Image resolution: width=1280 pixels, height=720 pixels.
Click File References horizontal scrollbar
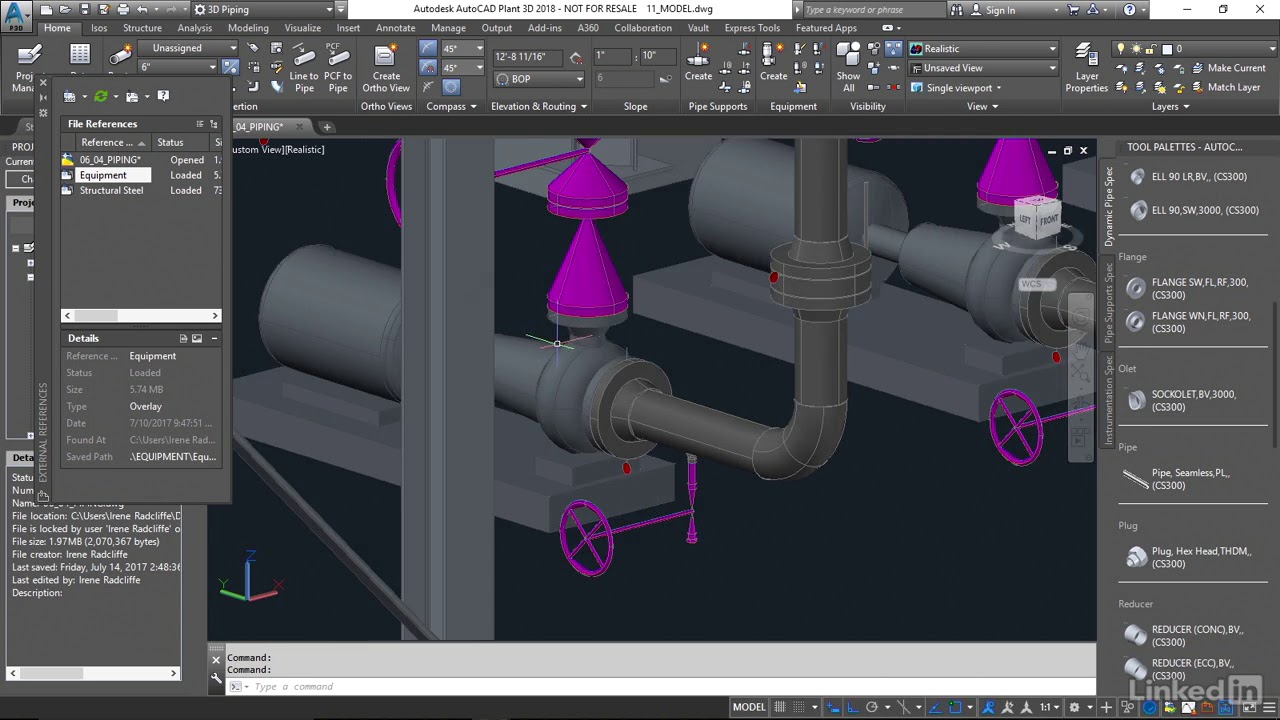tap(140, 316)
